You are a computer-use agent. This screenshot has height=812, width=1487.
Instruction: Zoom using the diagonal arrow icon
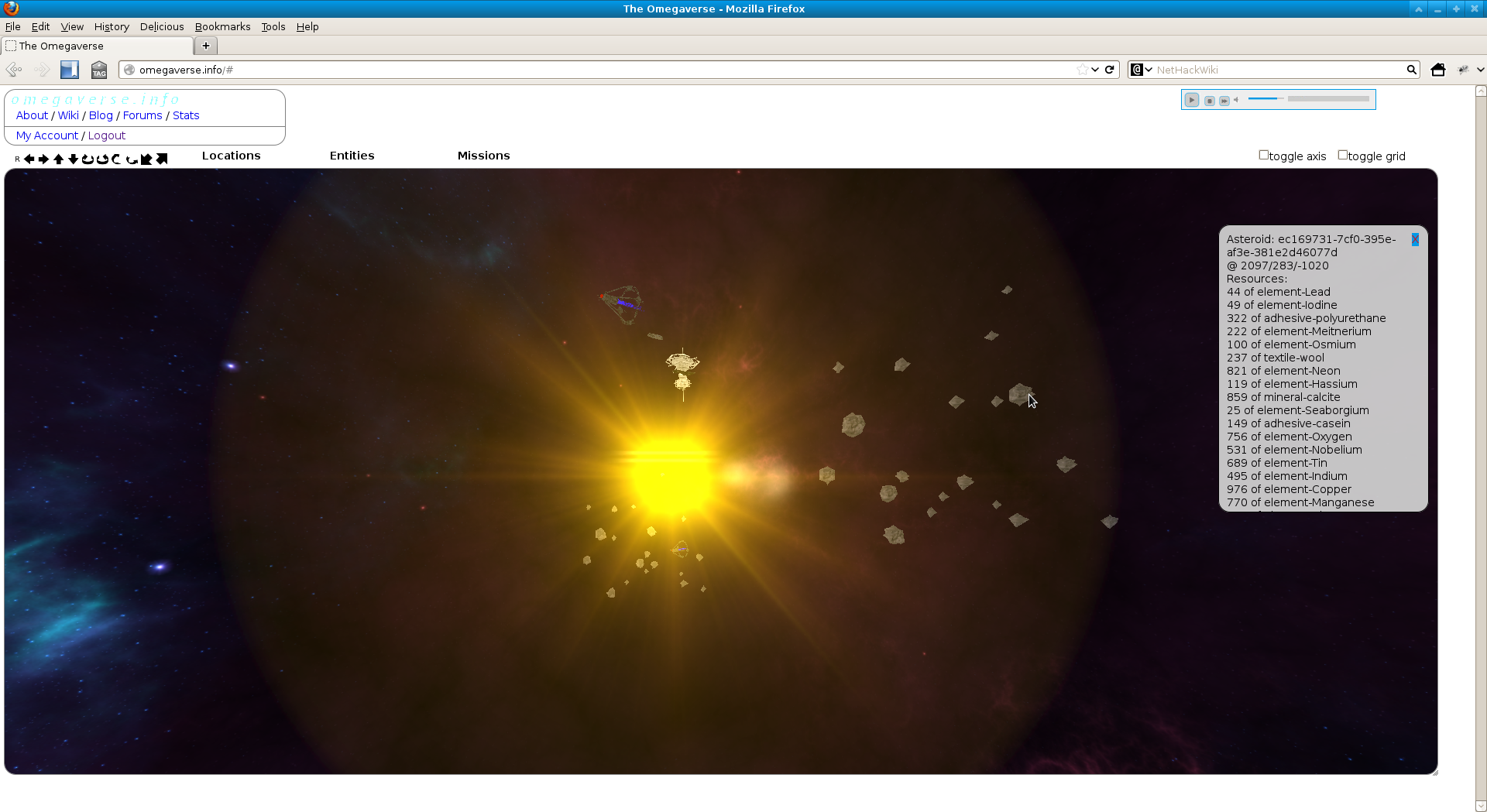pyautogui.click(x=162, y=158)
